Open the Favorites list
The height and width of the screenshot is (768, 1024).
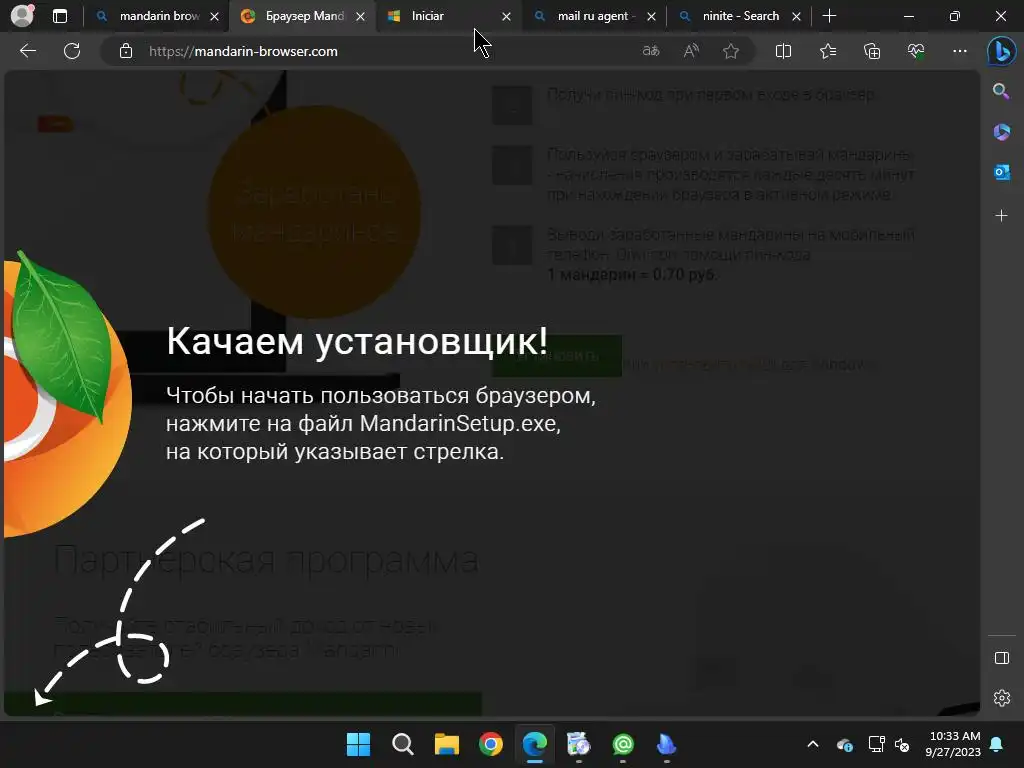tap(827, 51)
